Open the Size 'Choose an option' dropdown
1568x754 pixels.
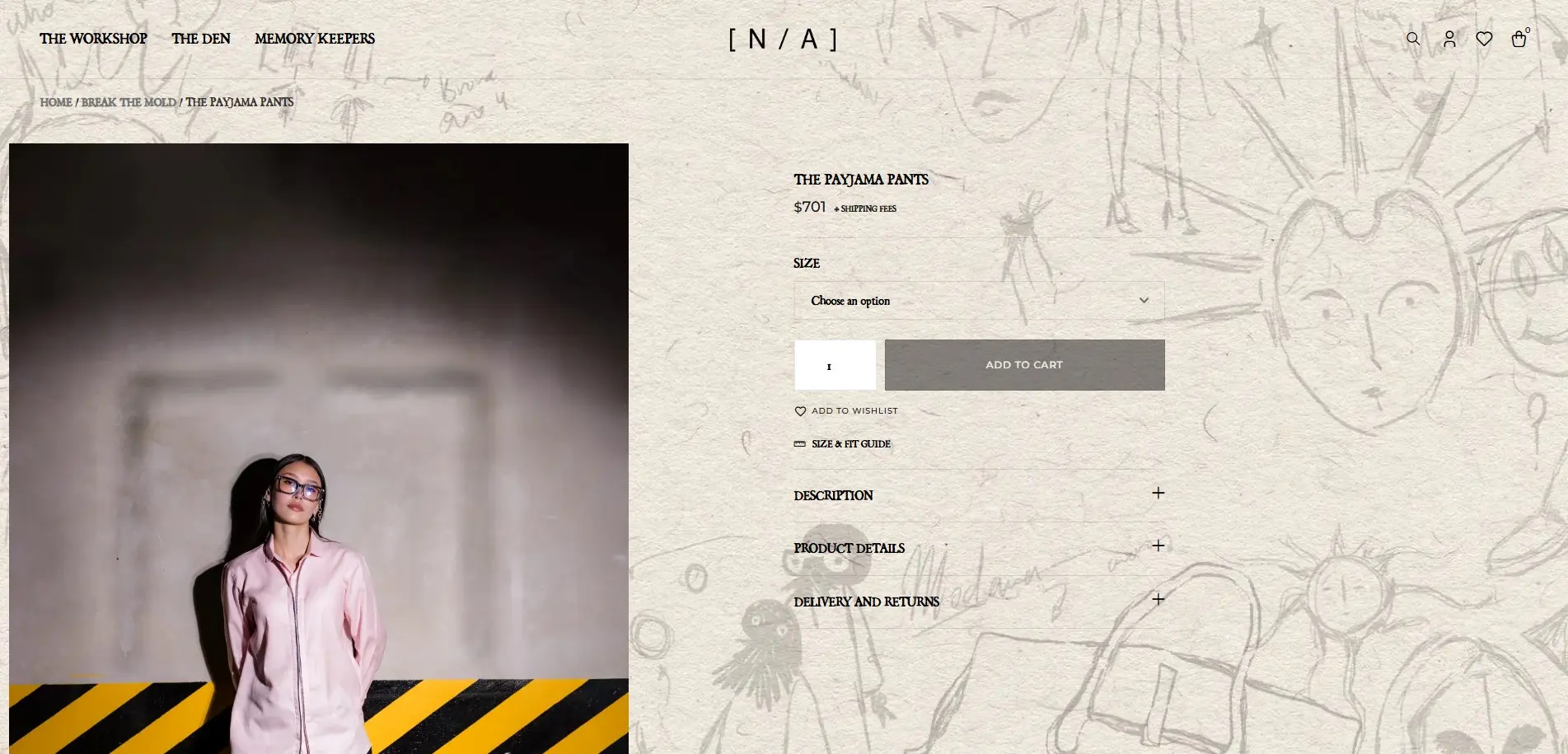coord(979,301)
